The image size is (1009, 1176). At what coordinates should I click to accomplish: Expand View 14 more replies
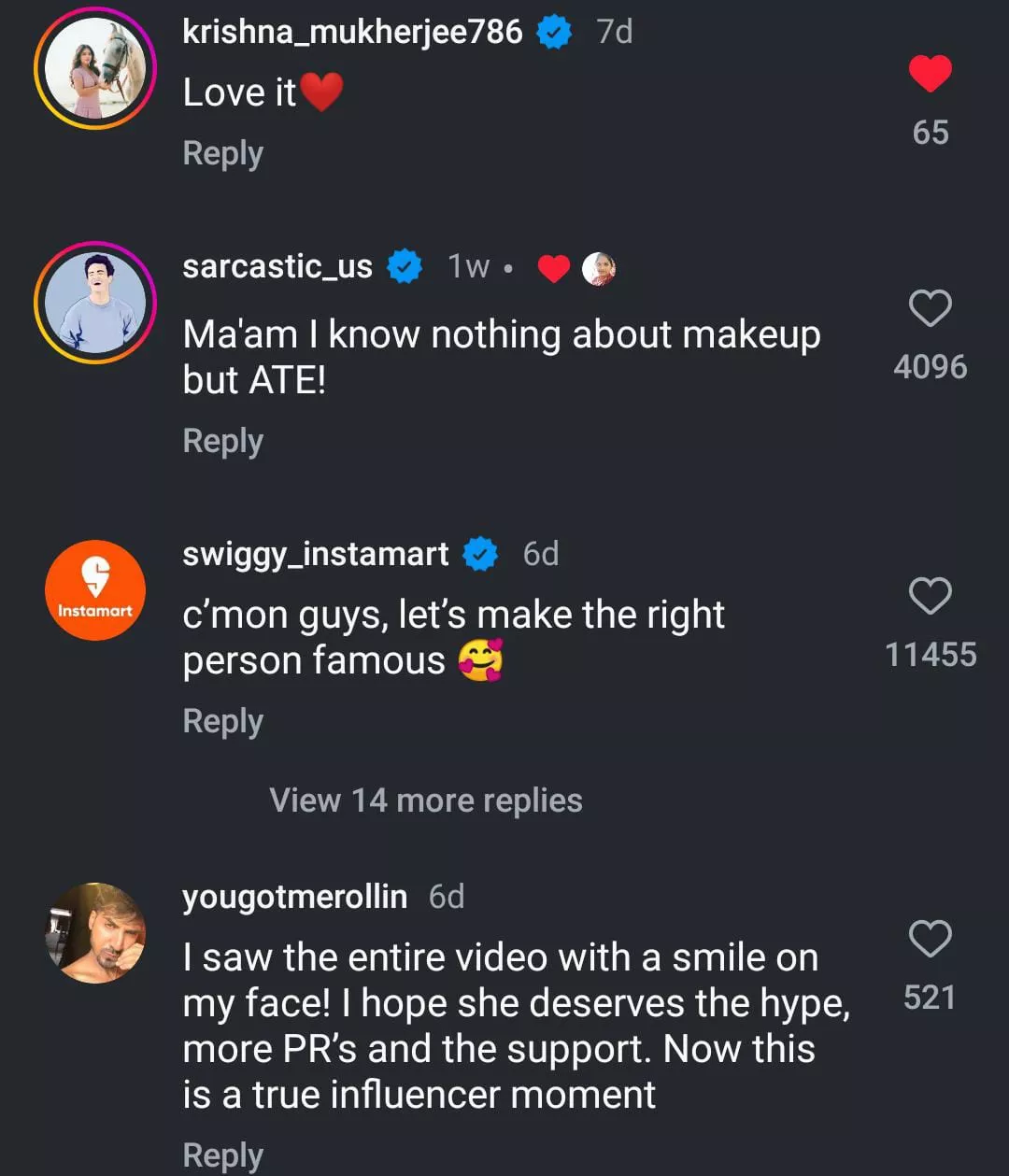click(x=426, y=801)
